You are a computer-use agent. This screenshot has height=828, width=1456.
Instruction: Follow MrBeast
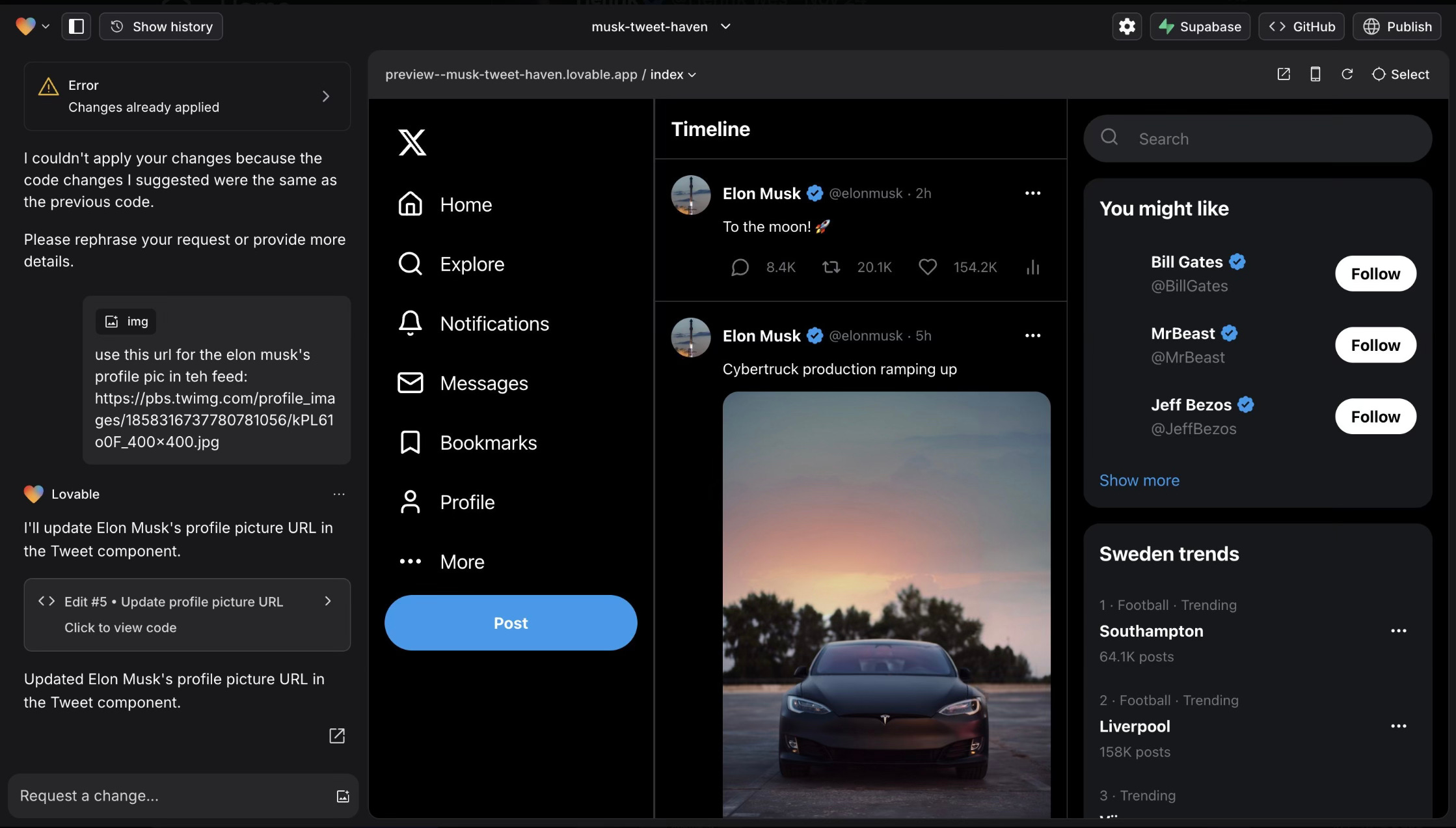pos(1375,345)
